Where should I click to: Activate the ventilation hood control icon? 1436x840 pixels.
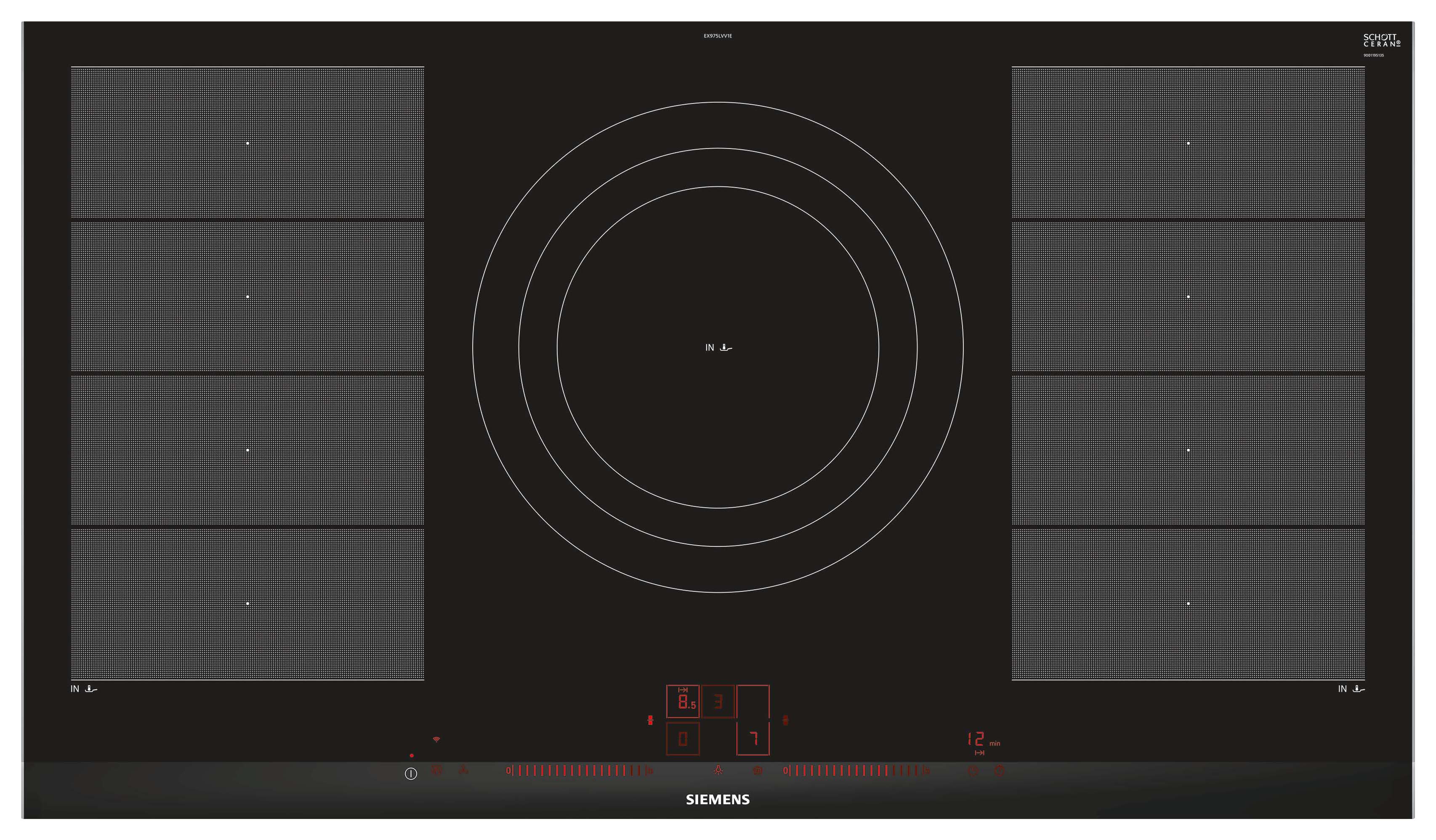click(463, 770)
